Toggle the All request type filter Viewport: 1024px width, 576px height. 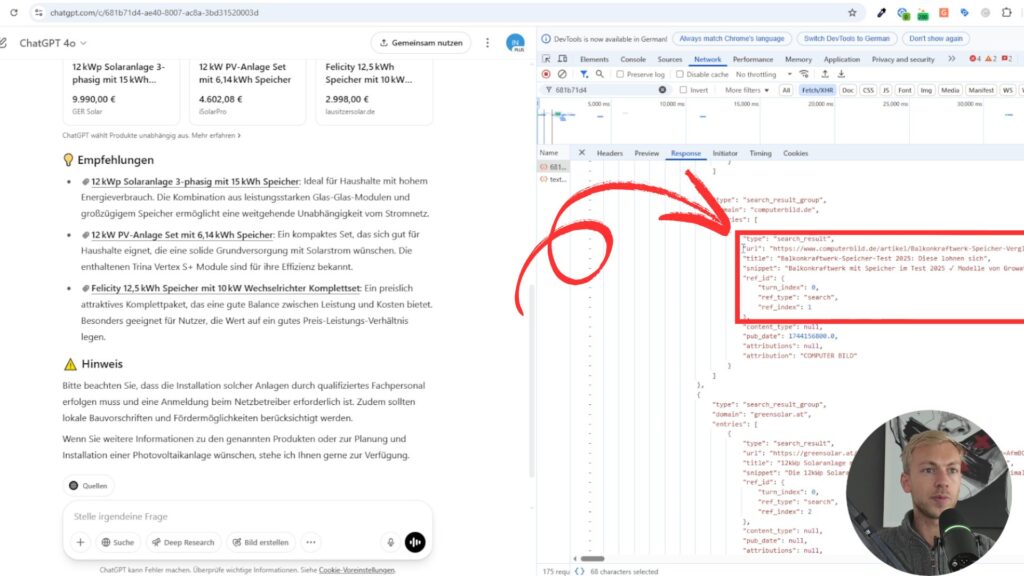pos(786,90)
